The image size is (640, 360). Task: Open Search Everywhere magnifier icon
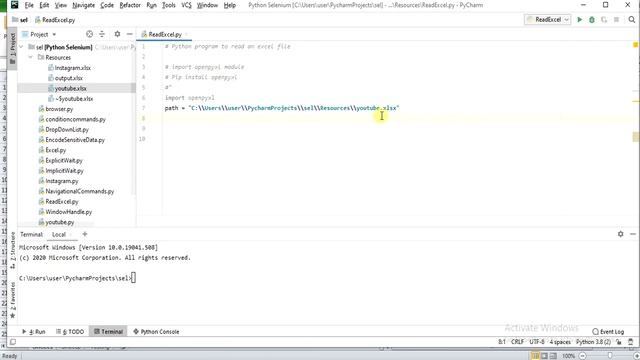[631, 20]
